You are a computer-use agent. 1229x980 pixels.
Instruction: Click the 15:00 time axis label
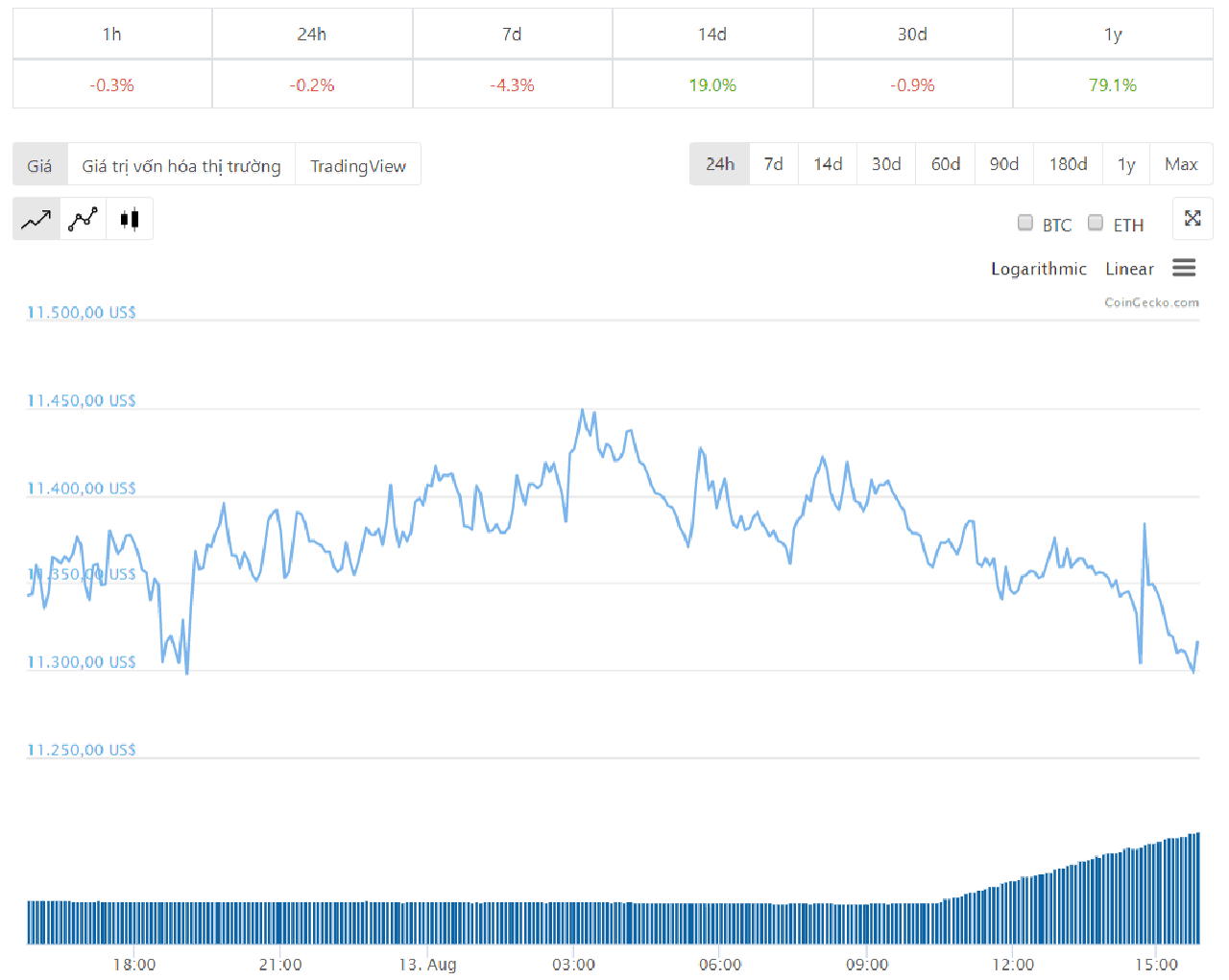coord(1156,964)
